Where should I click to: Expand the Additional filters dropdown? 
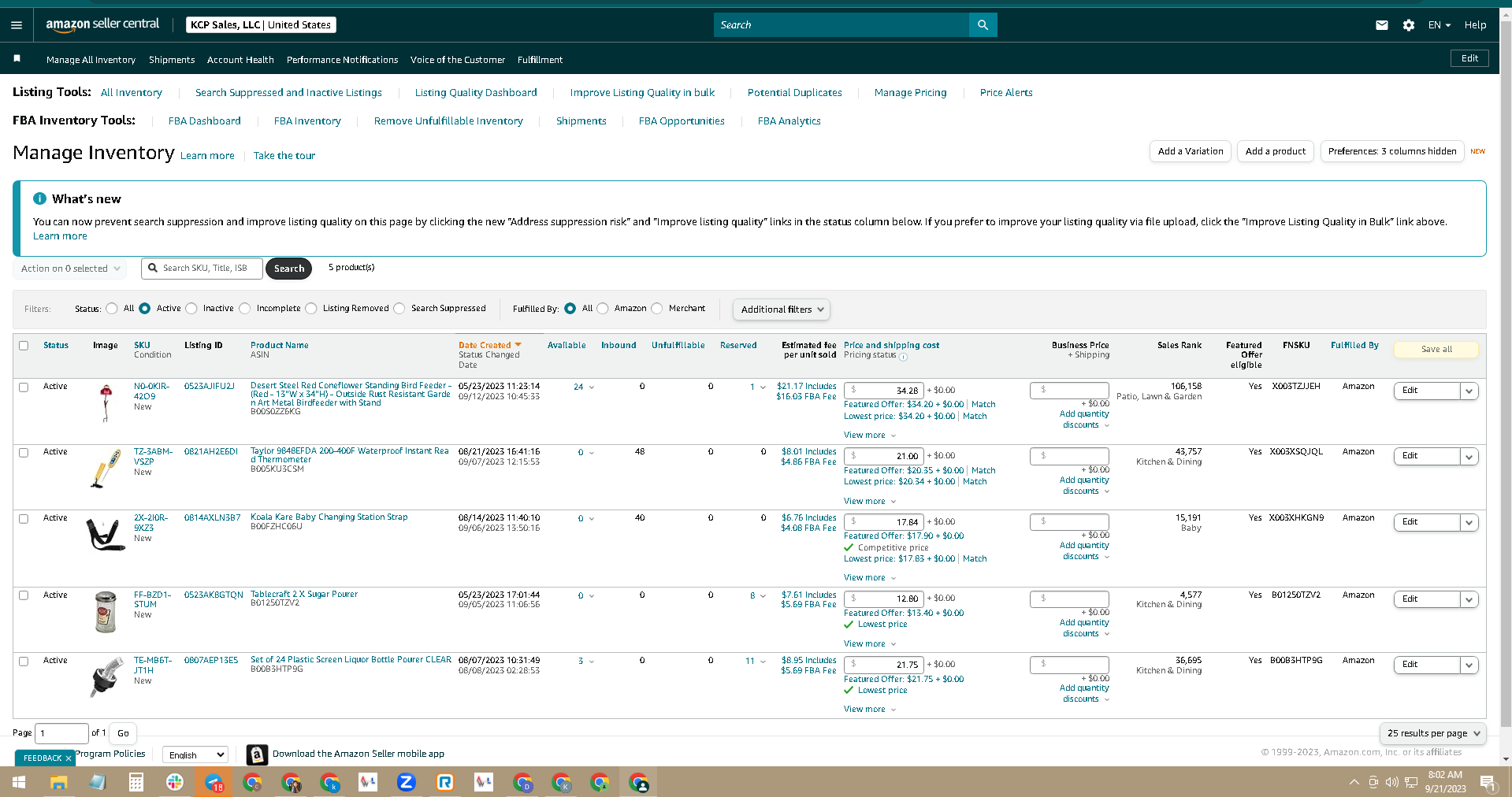click(782, 310)
